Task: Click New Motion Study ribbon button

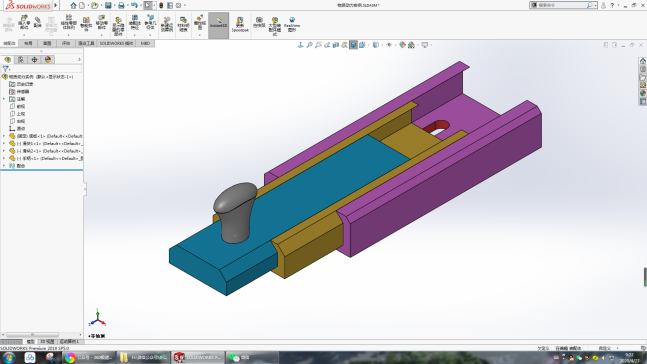Action: pyautogui.click(x=167, y=25)
